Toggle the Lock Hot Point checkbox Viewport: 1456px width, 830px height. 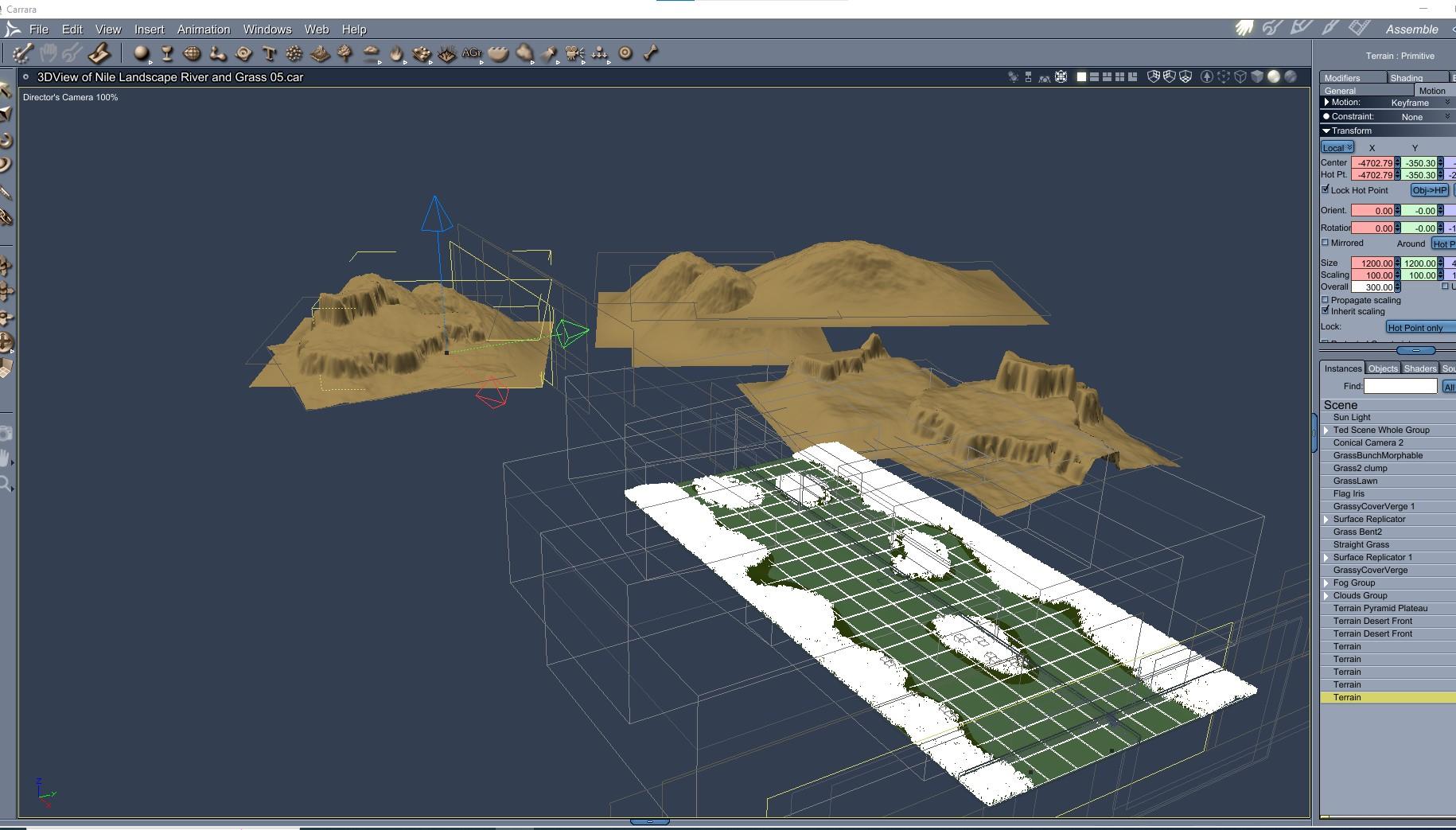pos(1326,189)
